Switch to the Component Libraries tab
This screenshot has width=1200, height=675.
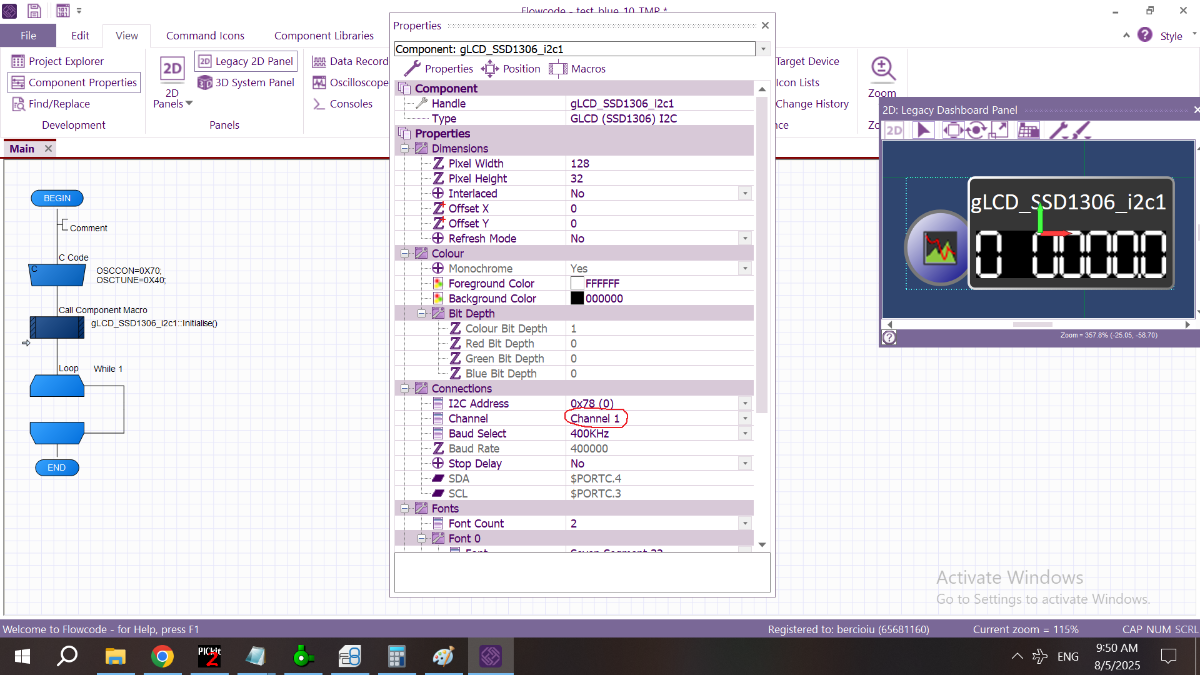click(324, 35)
